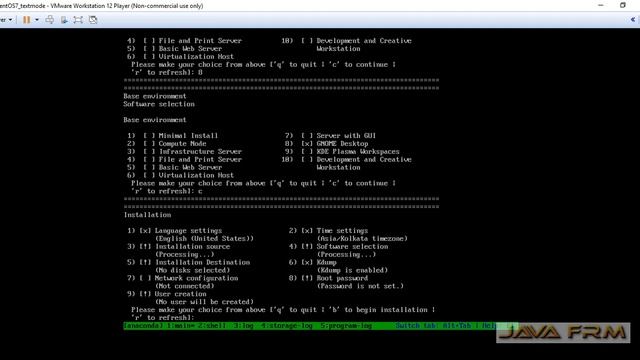Toggle the Server with GUI checkbox
Viewport: 640px width, 360px height.
(307, 136)
